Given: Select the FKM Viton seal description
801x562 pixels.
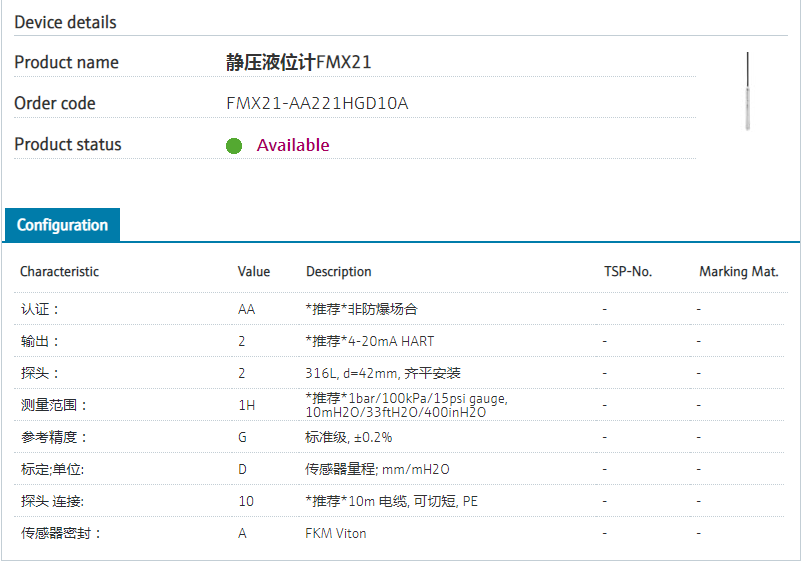Looking at the screenshot, I should [336, 533].
